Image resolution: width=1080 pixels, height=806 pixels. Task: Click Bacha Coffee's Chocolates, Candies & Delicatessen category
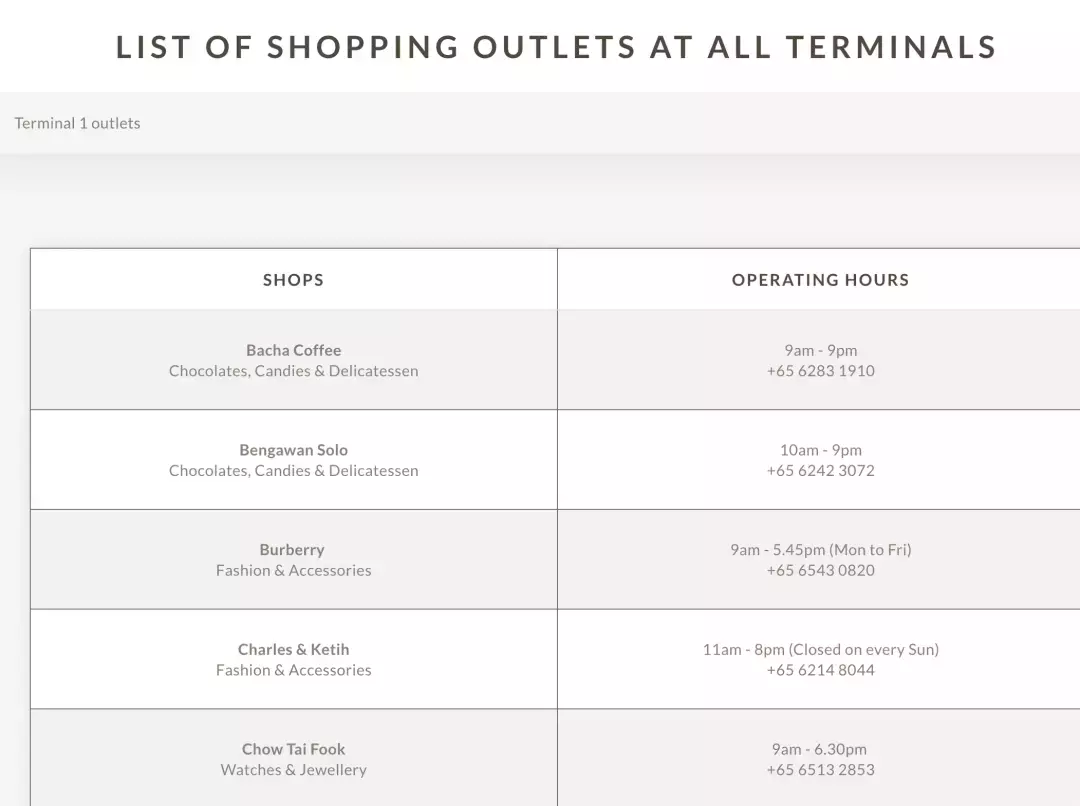293,371
